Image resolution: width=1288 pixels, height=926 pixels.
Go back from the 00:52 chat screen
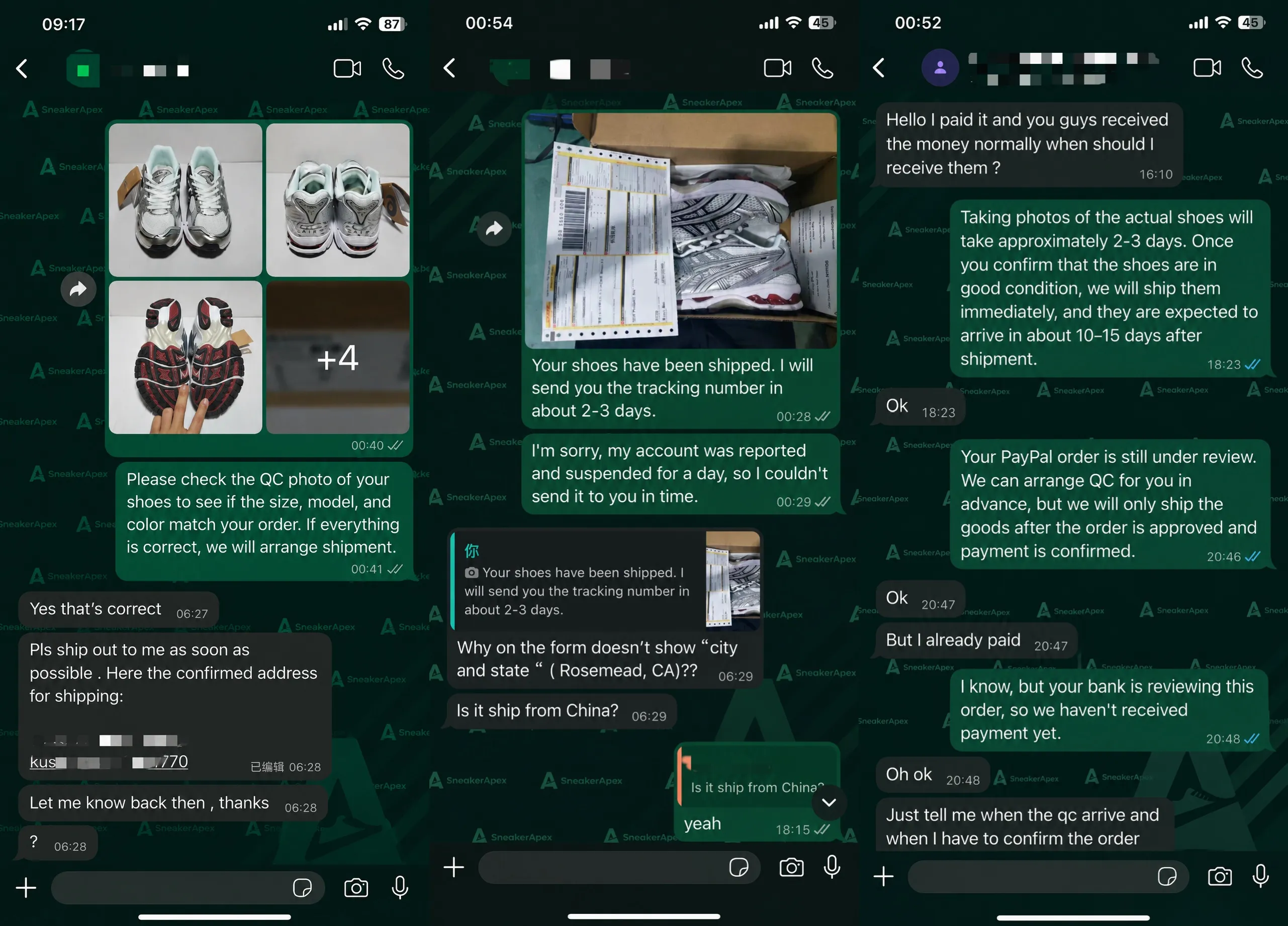(879, 68)
